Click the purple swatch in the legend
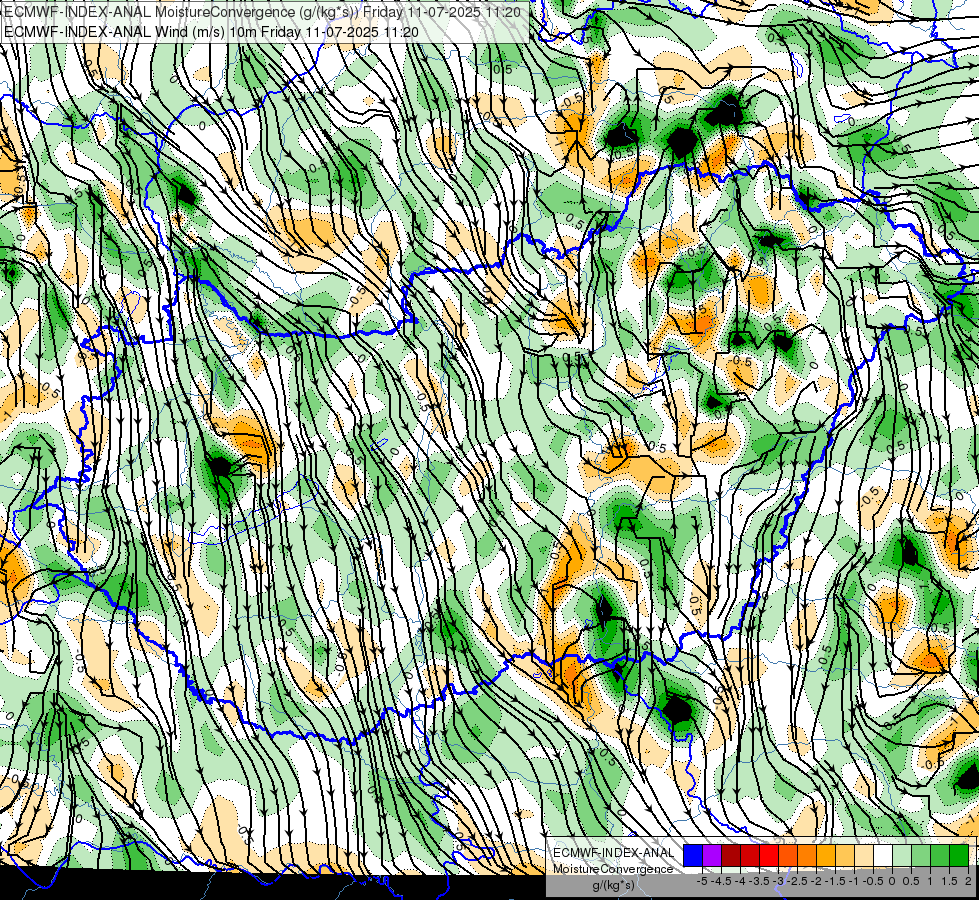The height and width of the screenshot is (900, 979). coord(712,855)
